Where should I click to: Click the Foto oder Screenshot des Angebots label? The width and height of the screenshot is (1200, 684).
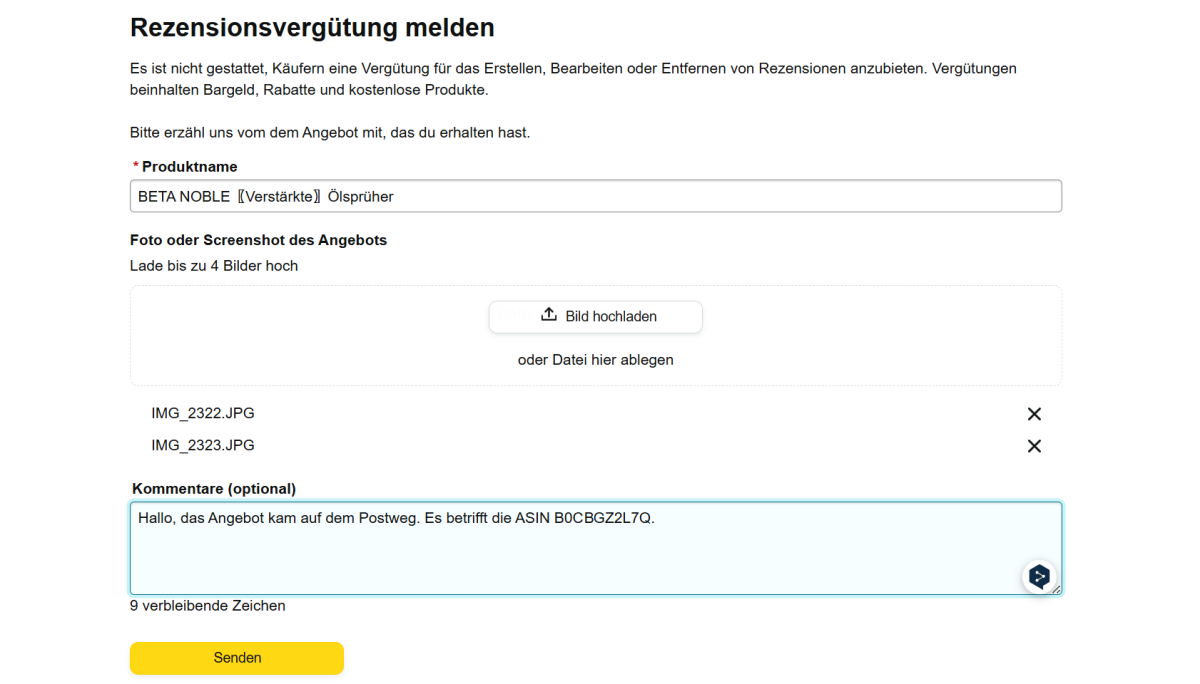(x=258, y=240)
